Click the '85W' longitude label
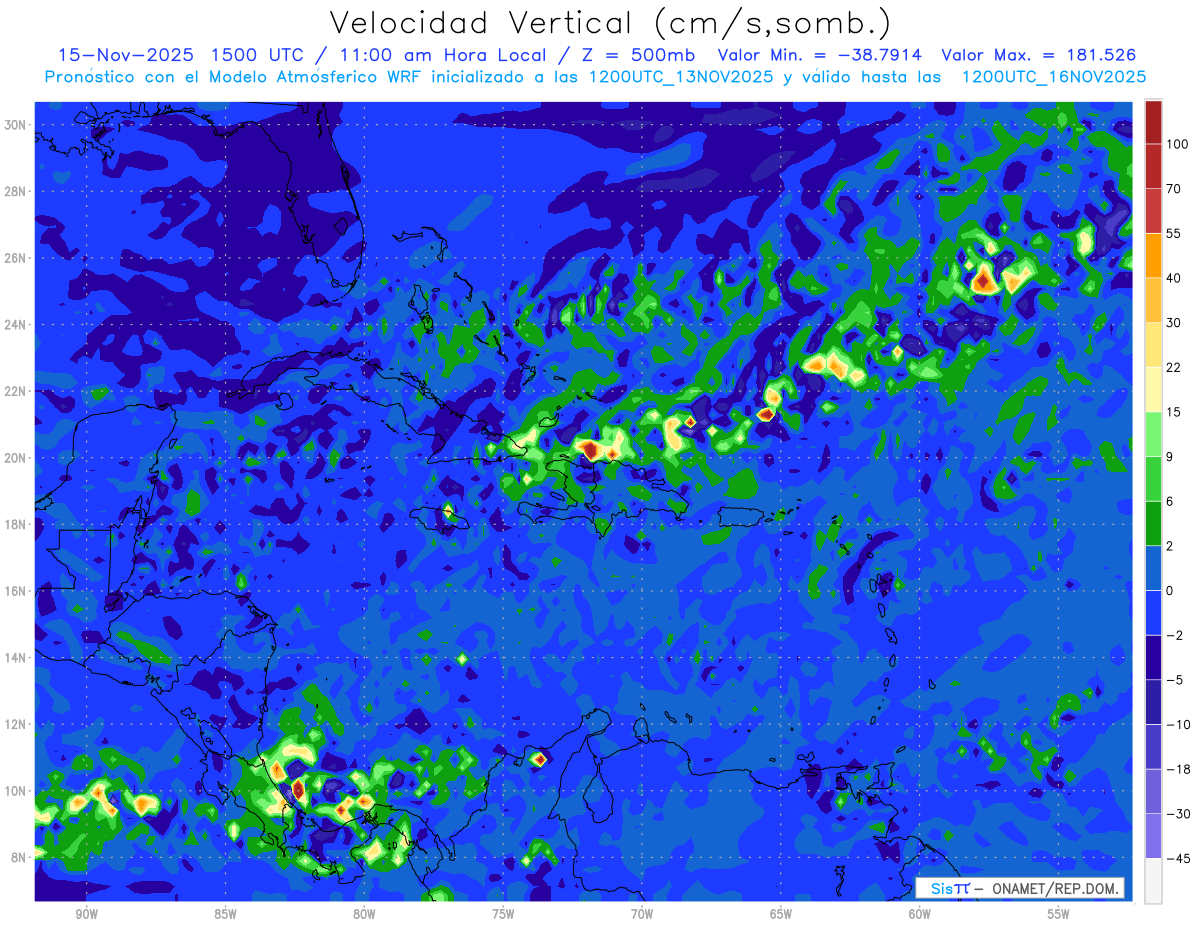 [x=225, y=914]
